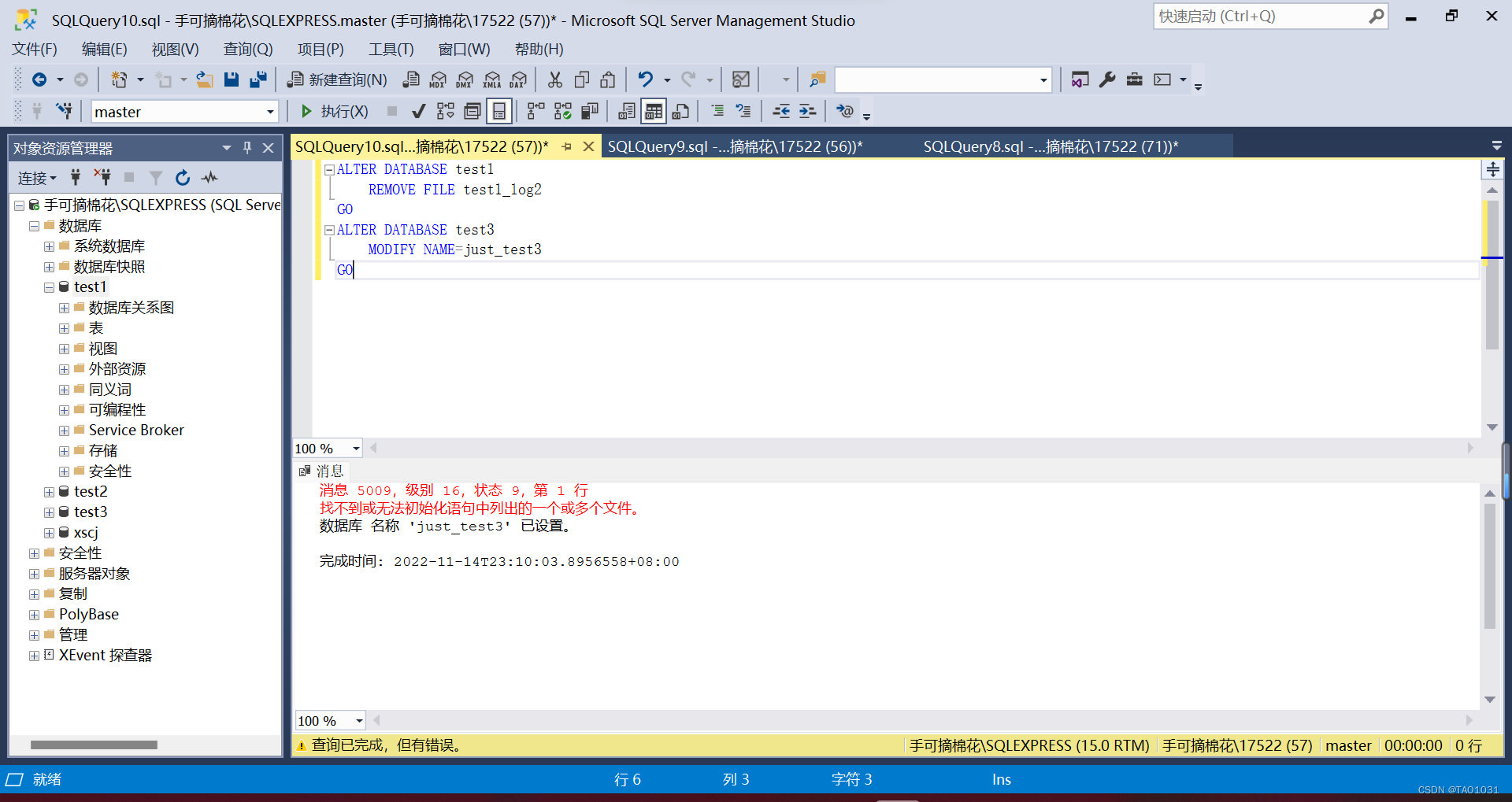1512x802 pixels.
Task: Click the 新建查询(N) button
Action: point(337,79)
